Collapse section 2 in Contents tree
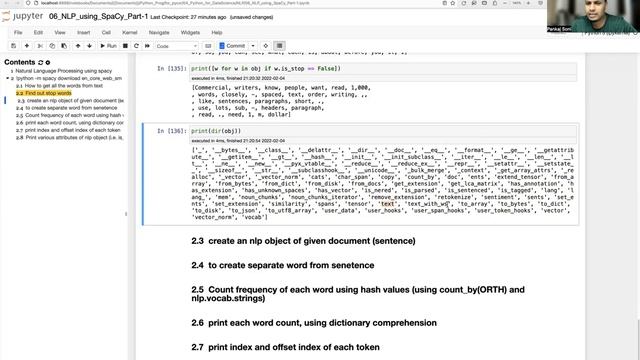The width and height of the screenshot is (640, 360). [x=7, y=78]
